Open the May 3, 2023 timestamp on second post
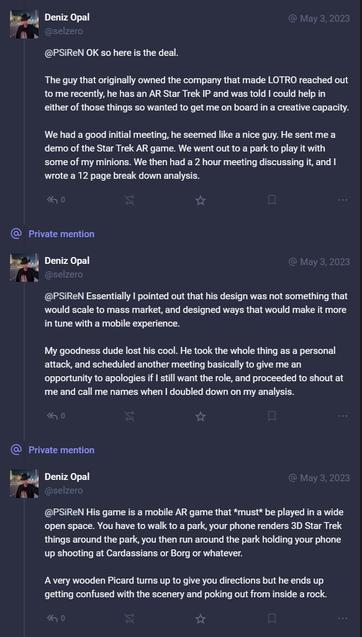Viewport: 362px width, 637px height. click(x=319, y=262)
